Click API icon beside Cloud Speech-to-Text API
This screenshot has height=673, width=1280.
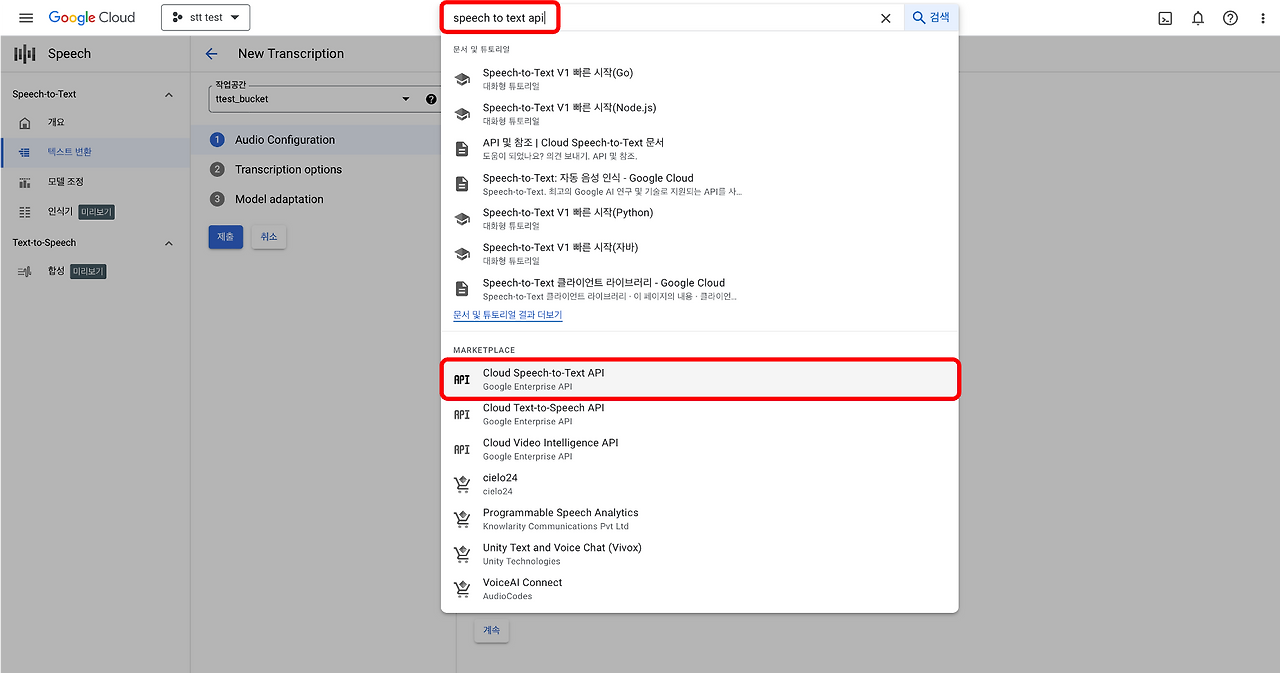pyautogui.click(x=462, y=380)
